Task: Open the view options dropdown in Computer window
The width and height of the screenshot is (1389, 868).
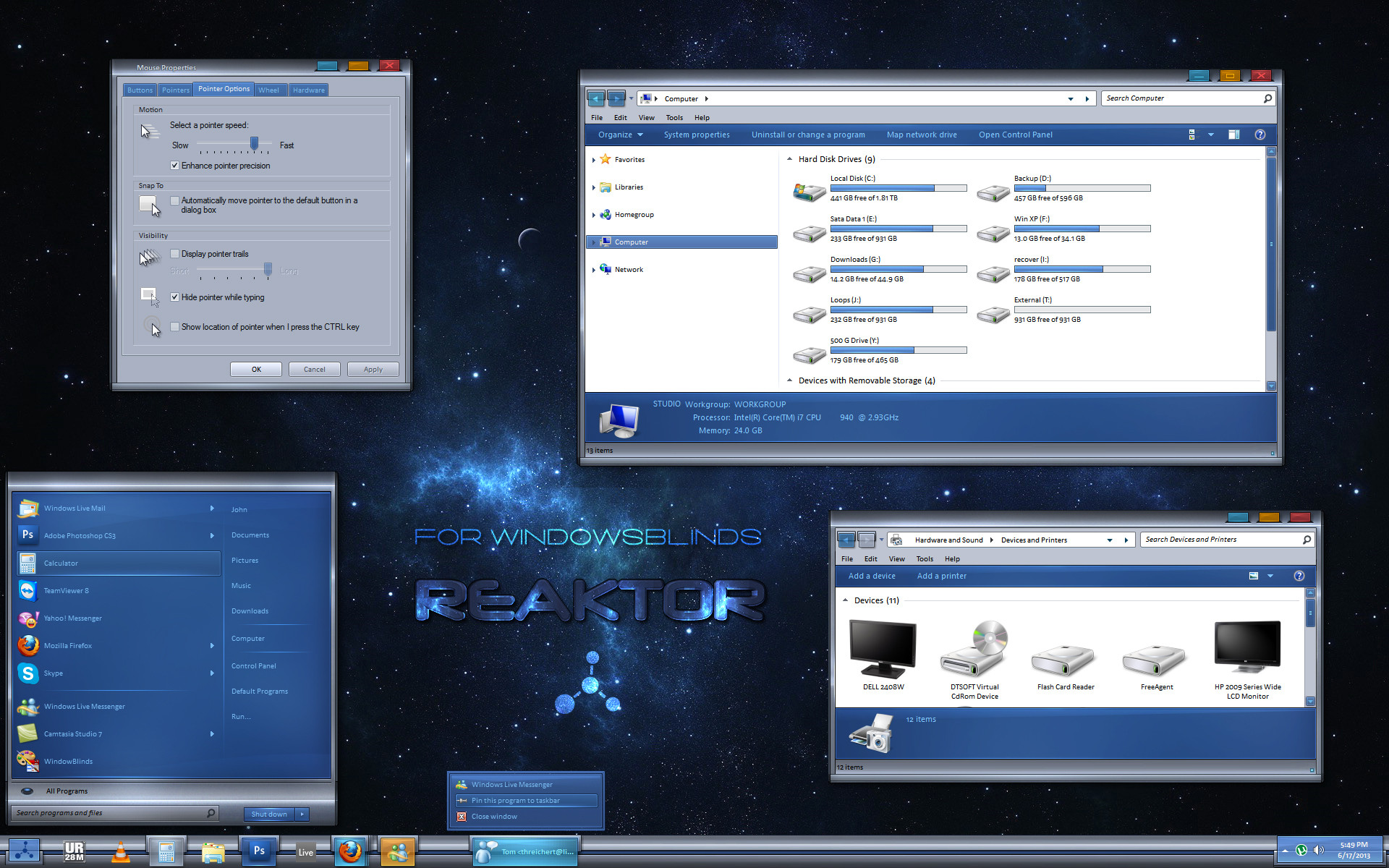Action: 1211,135
